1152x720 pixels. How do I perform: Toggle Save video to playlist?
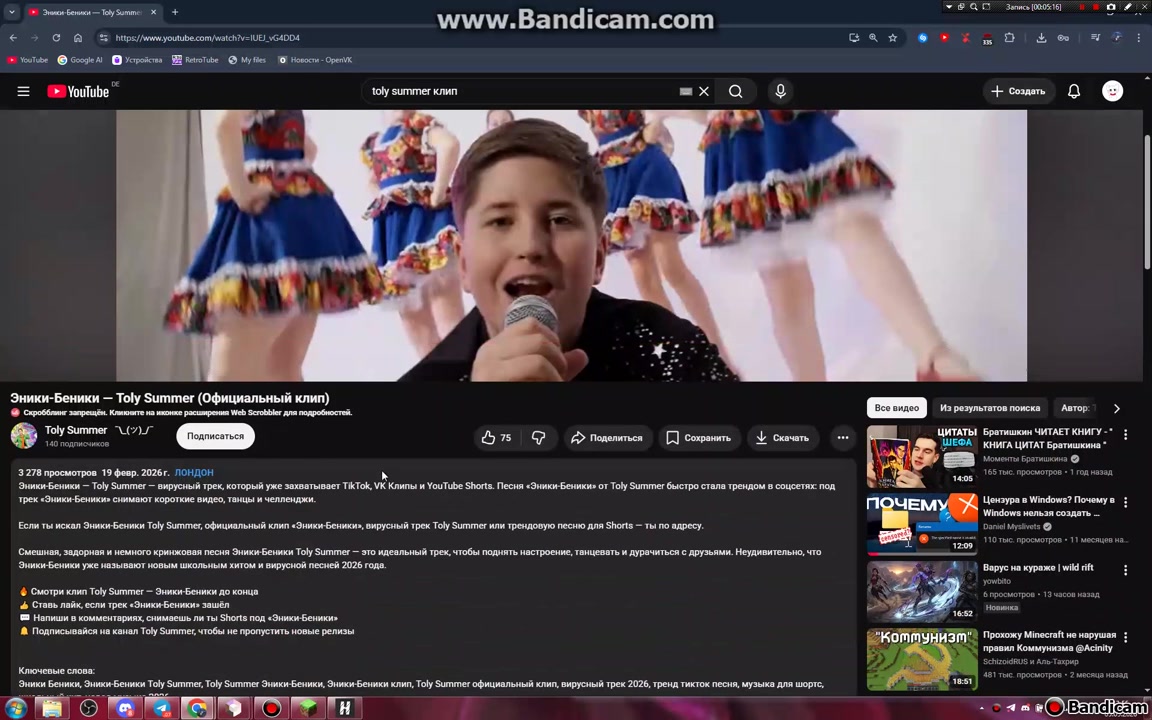click(699, 438)
